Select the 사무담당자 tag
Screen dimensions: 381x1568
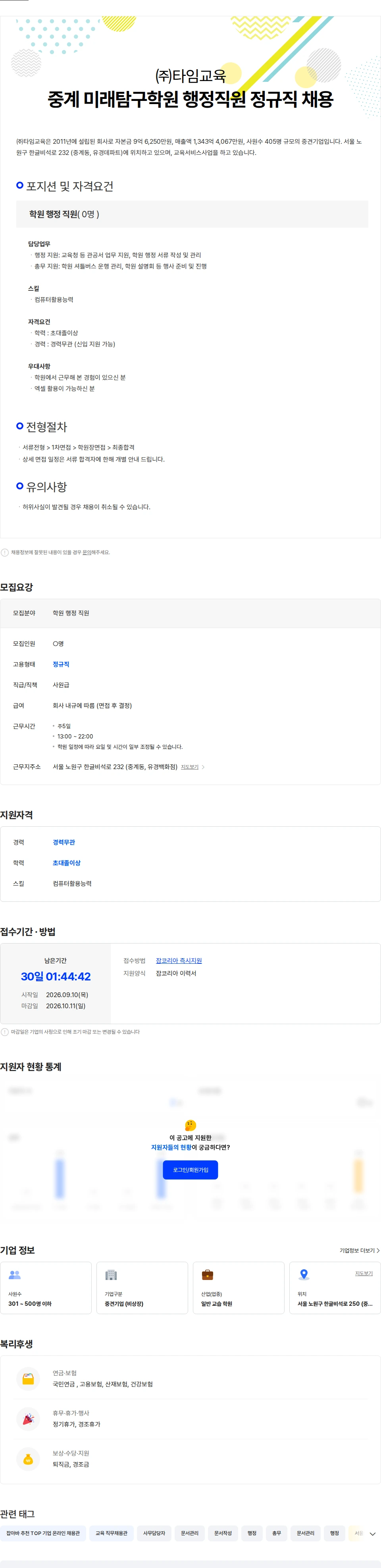point(154,1533)
